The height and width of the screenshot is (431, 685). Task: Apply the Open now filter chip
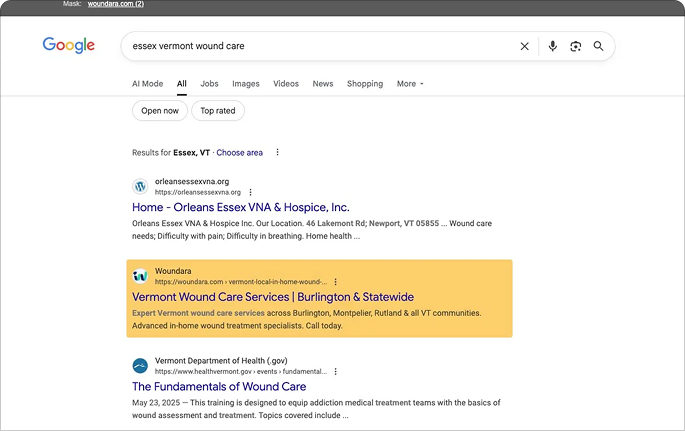(x=160, y=111)
